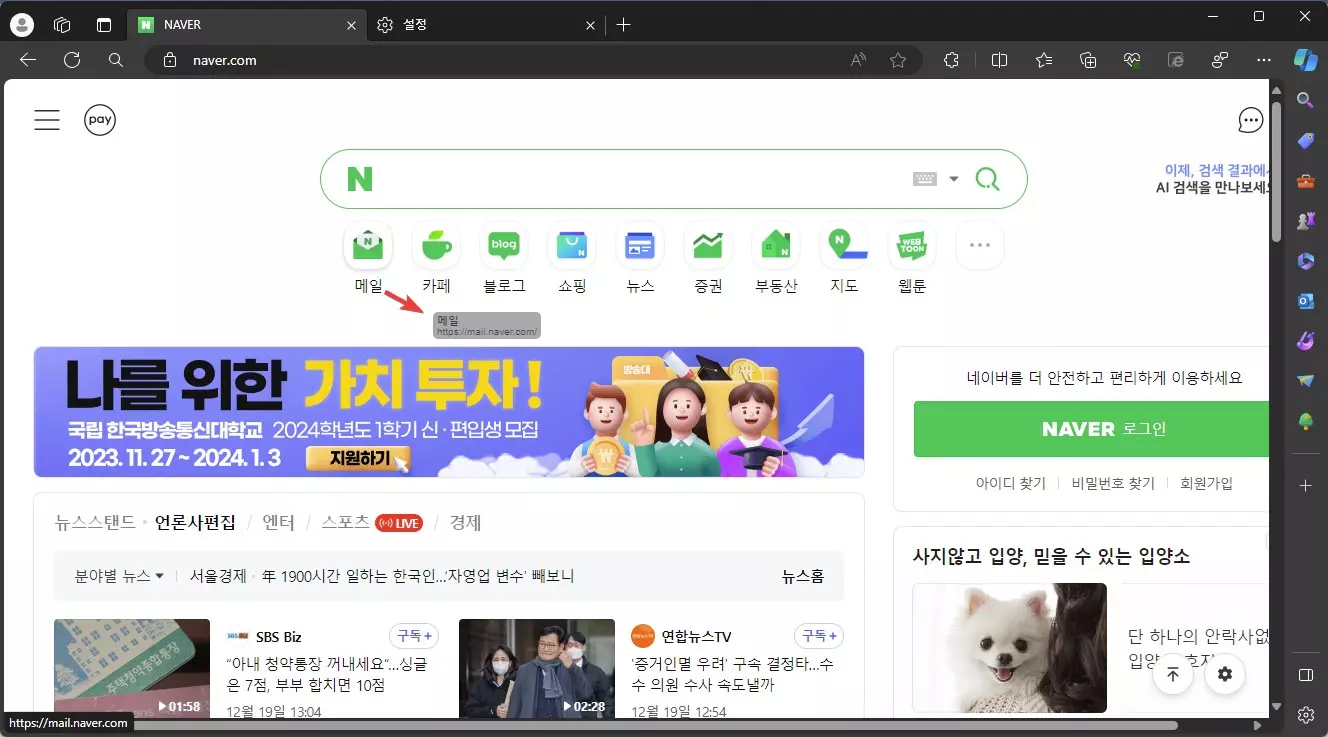This screenshot has width=1328, height=737.
Task: Expand more services with the ellipsis button
Action: tap(979, 245)
